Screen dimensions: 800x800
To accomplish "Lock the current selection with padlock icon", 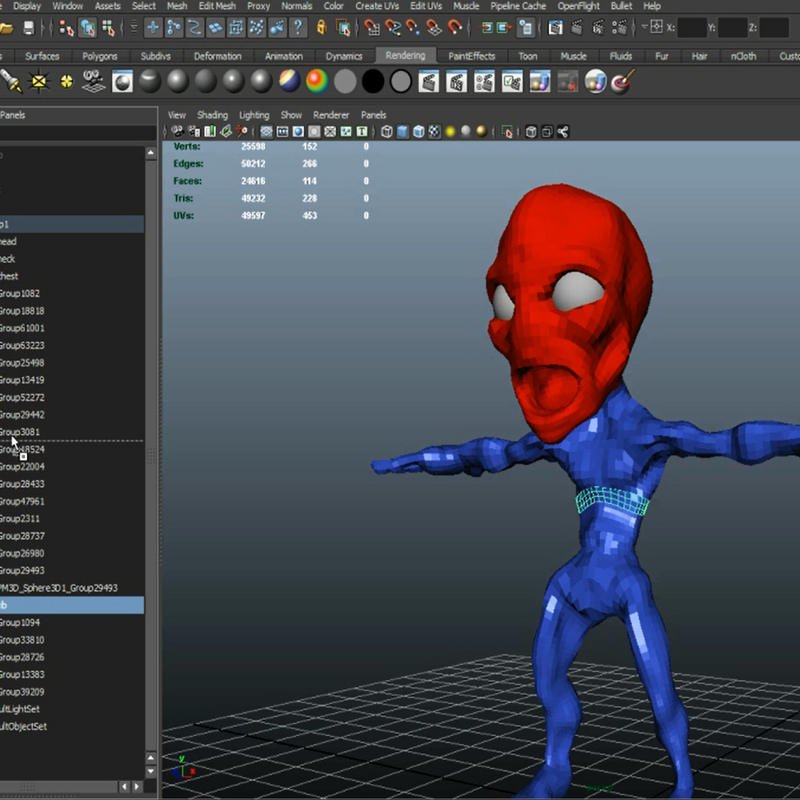I will coord(321,27).
